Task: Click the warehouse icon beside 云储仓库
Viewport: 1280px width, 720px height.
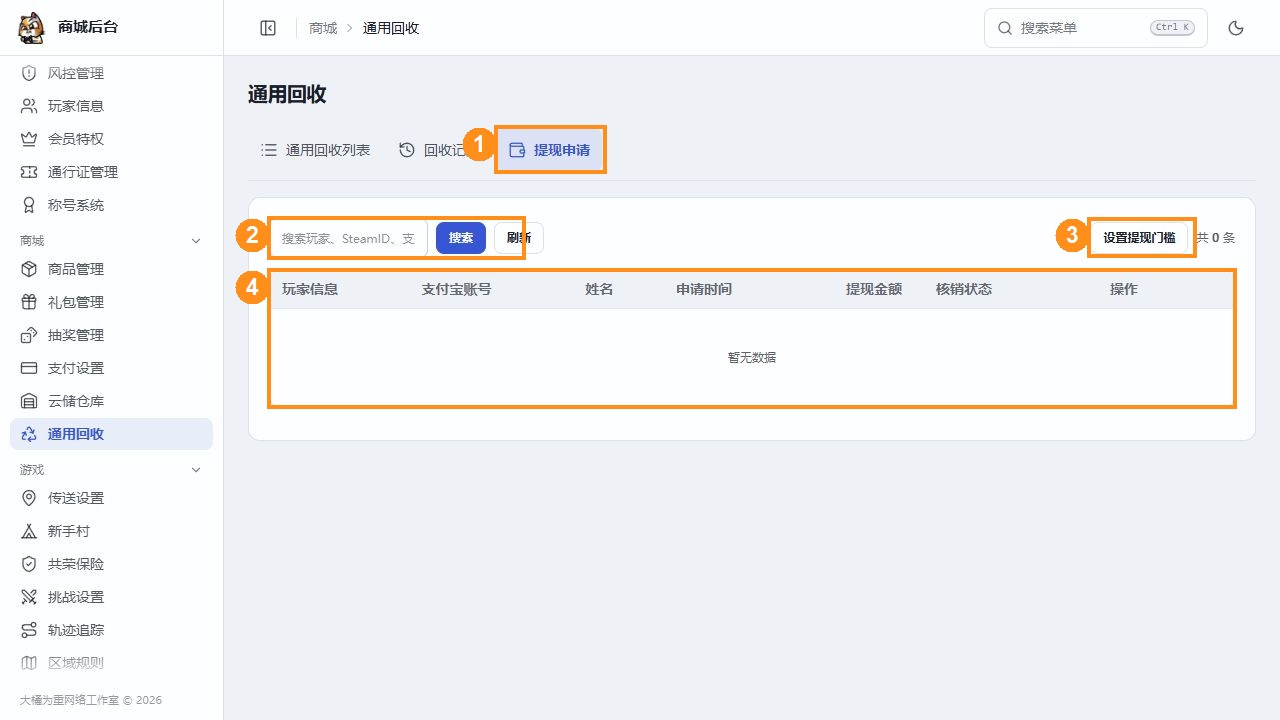Action: coord(29,401)
